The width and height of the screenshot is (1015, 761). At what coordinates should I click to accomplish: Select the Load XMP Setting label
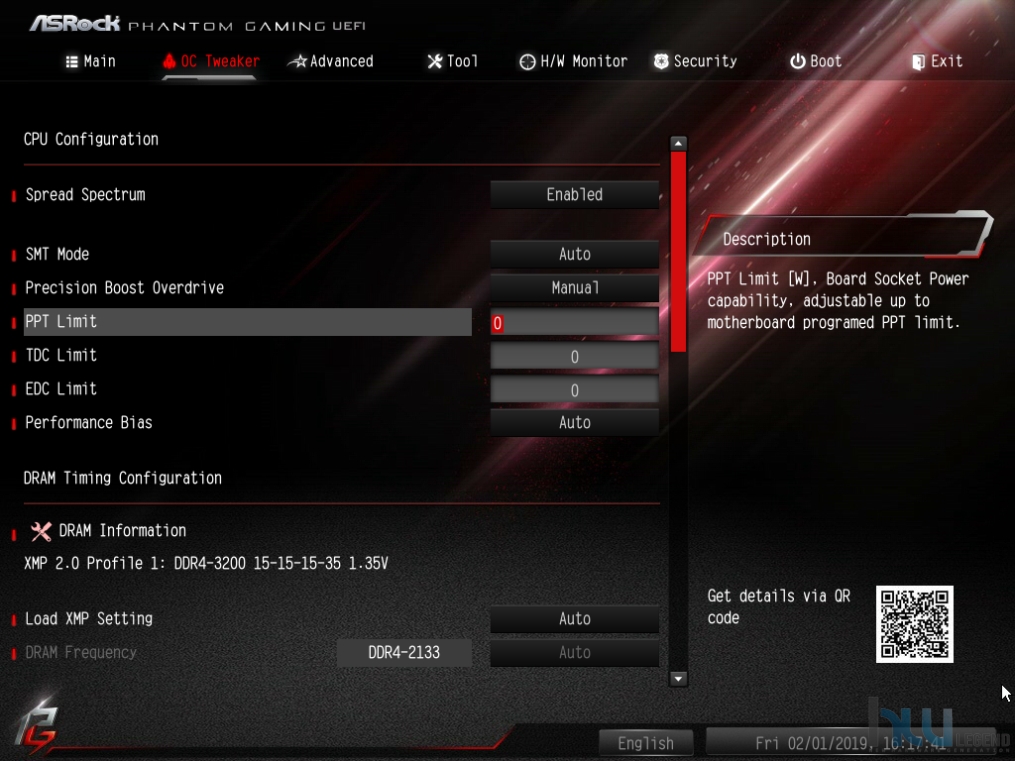click(x=89, y=619)
